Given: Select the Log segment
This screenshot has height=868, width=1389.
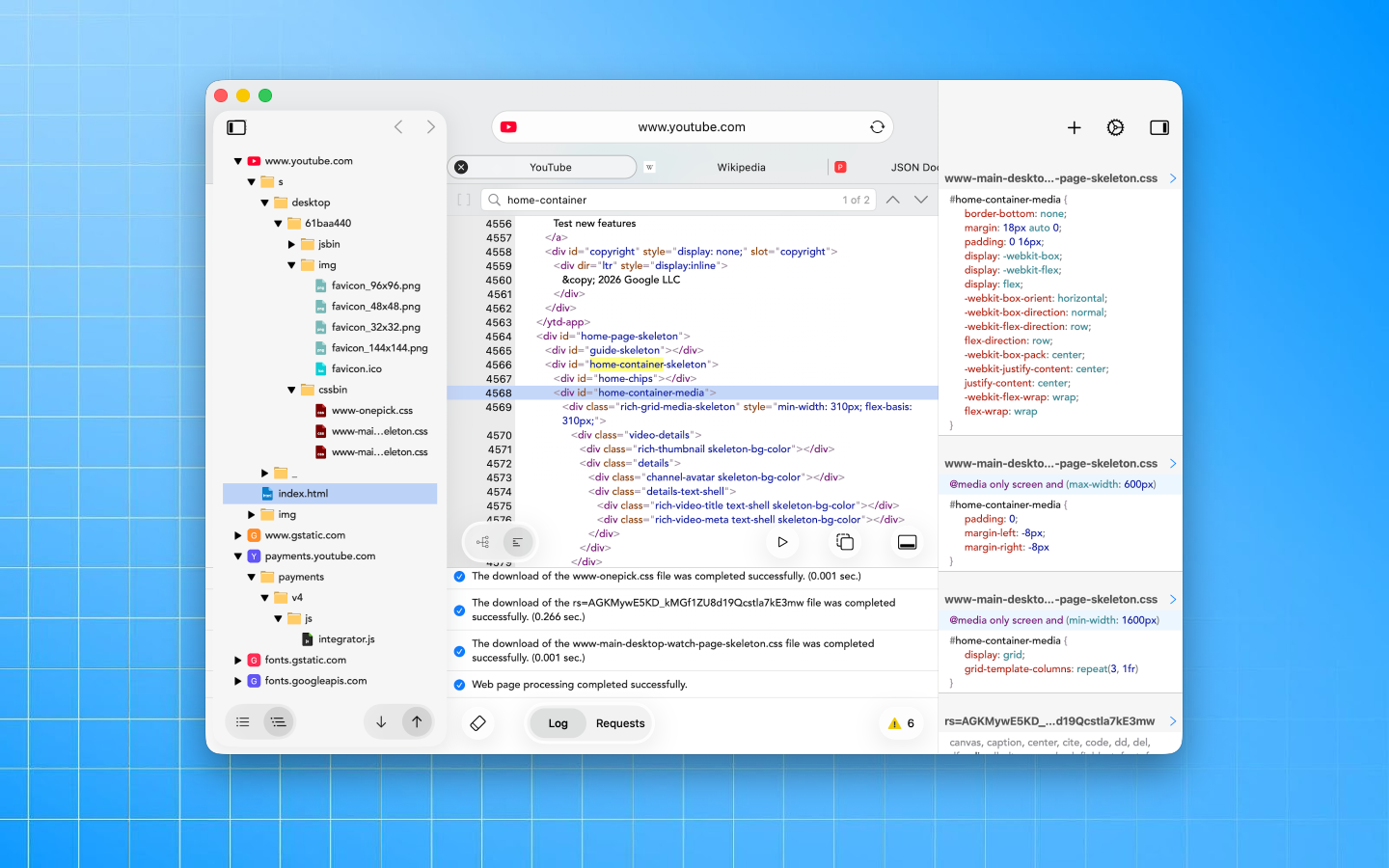Looking at the screenshot, I should tap(558, 723).
